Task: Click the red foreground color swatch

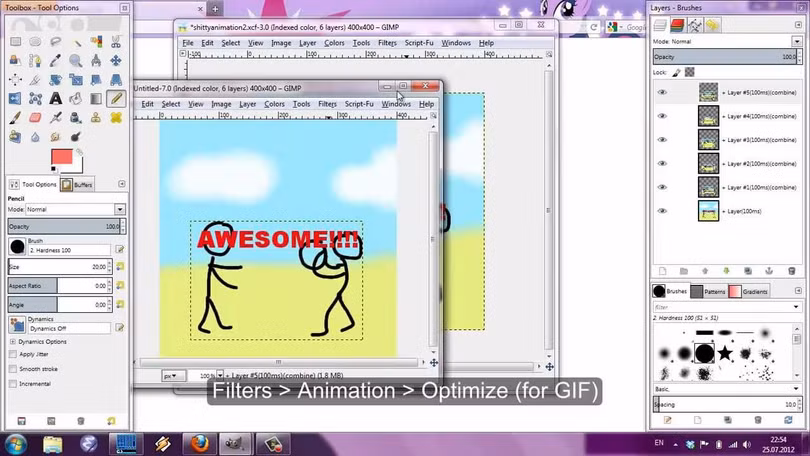Action: (61, 156)
